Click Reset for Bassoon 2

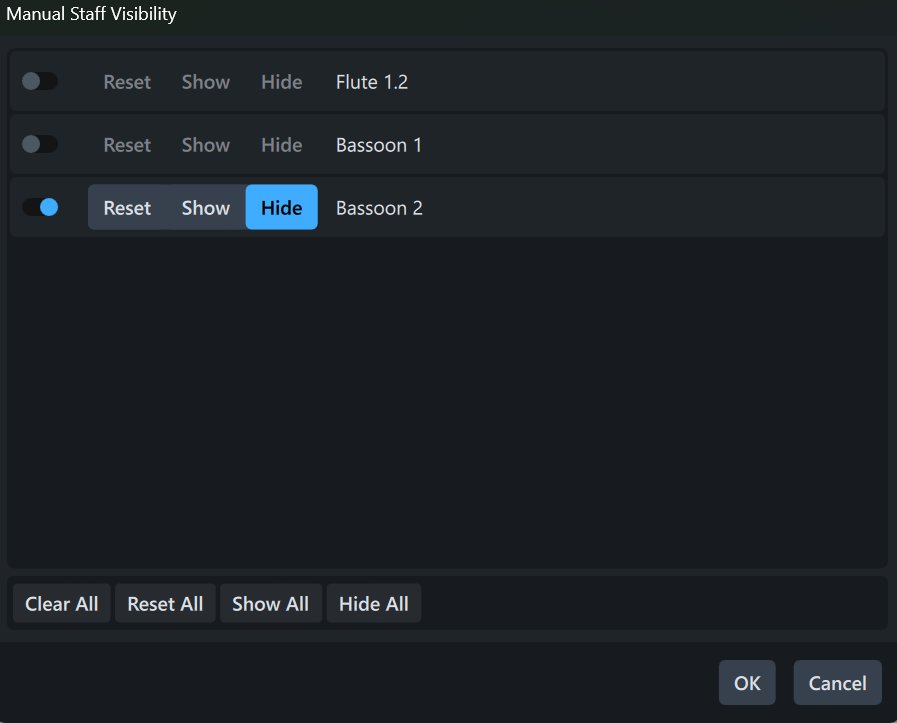point(127,208)
